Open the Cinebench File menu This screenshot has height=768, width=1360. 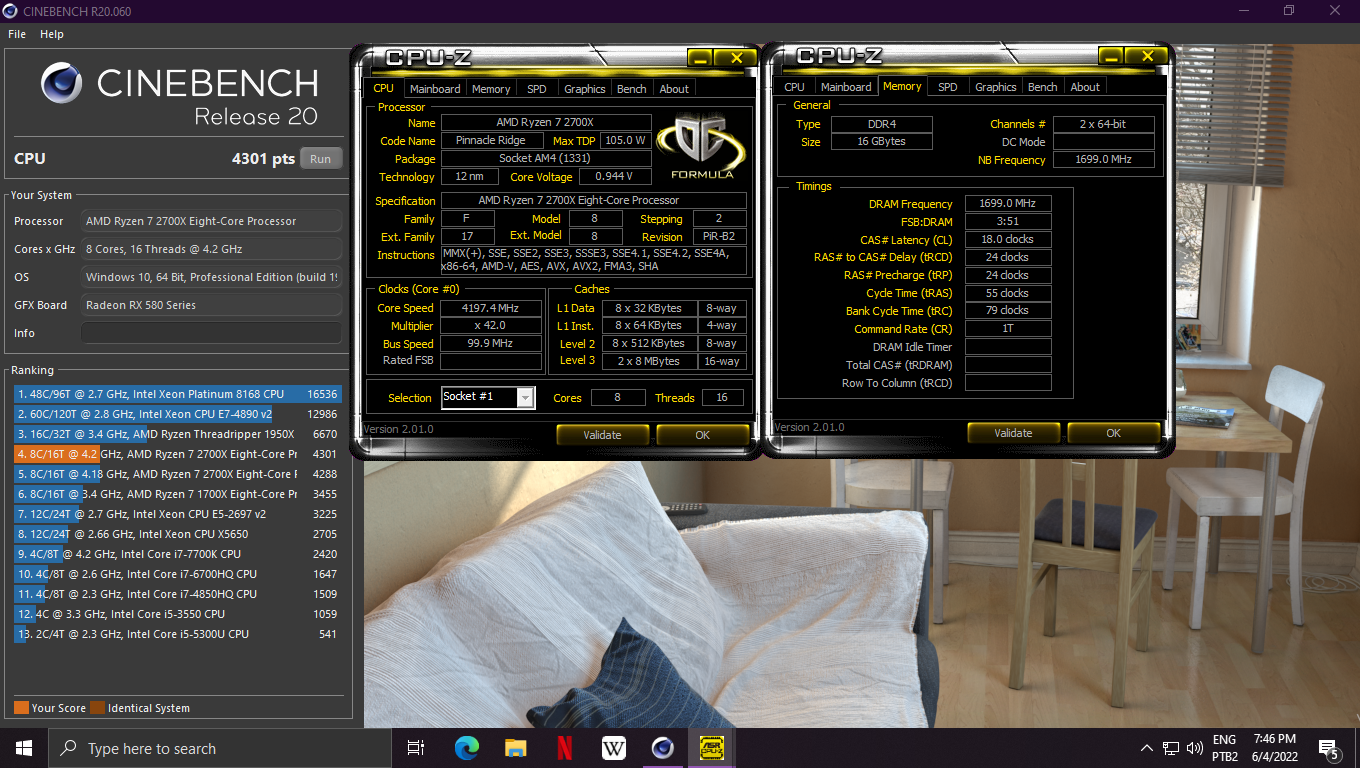[17, 34]
